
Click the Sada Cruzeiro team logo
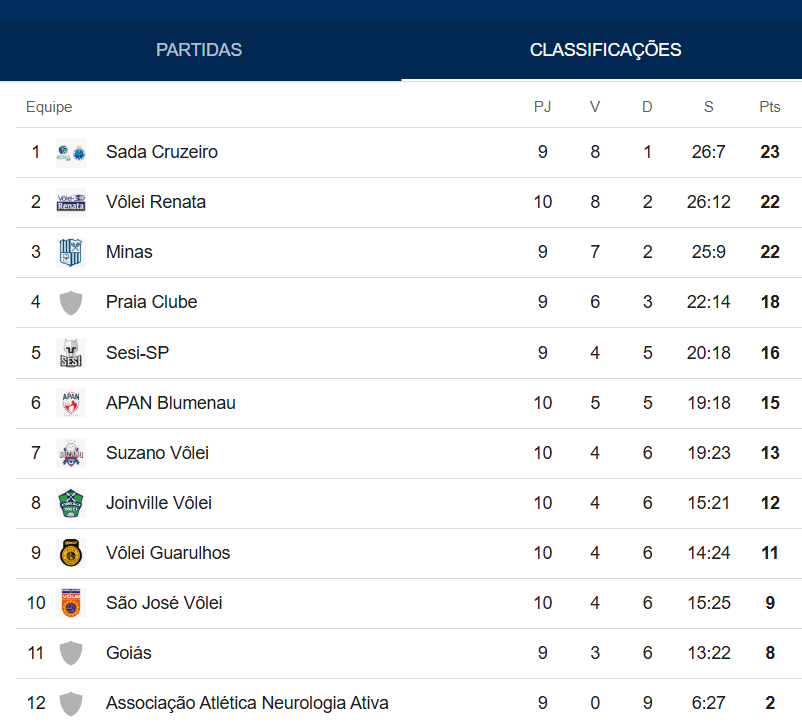click(x=71, y=153)
